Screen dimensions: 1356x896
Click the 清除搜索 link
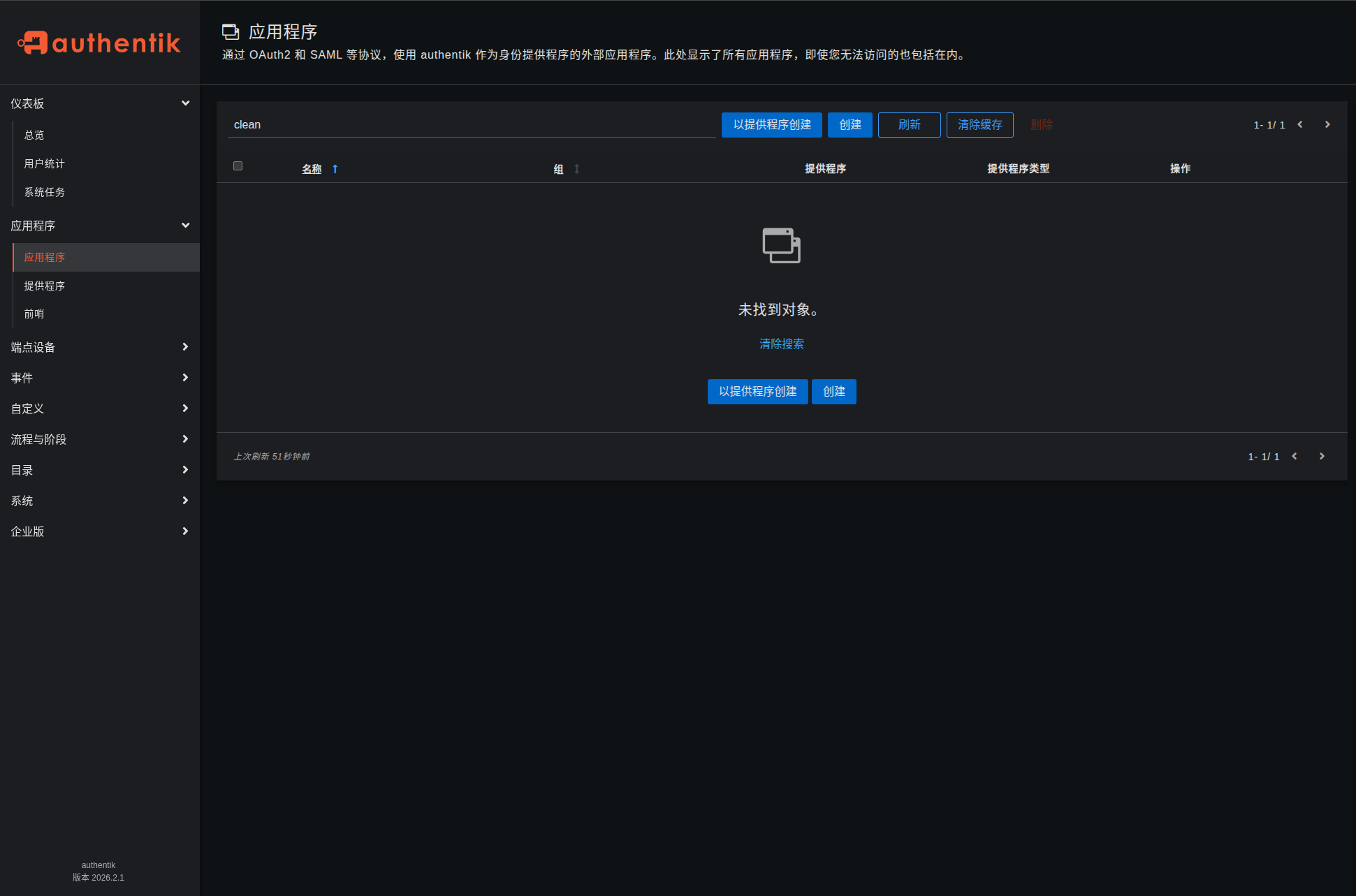[781, 344]
